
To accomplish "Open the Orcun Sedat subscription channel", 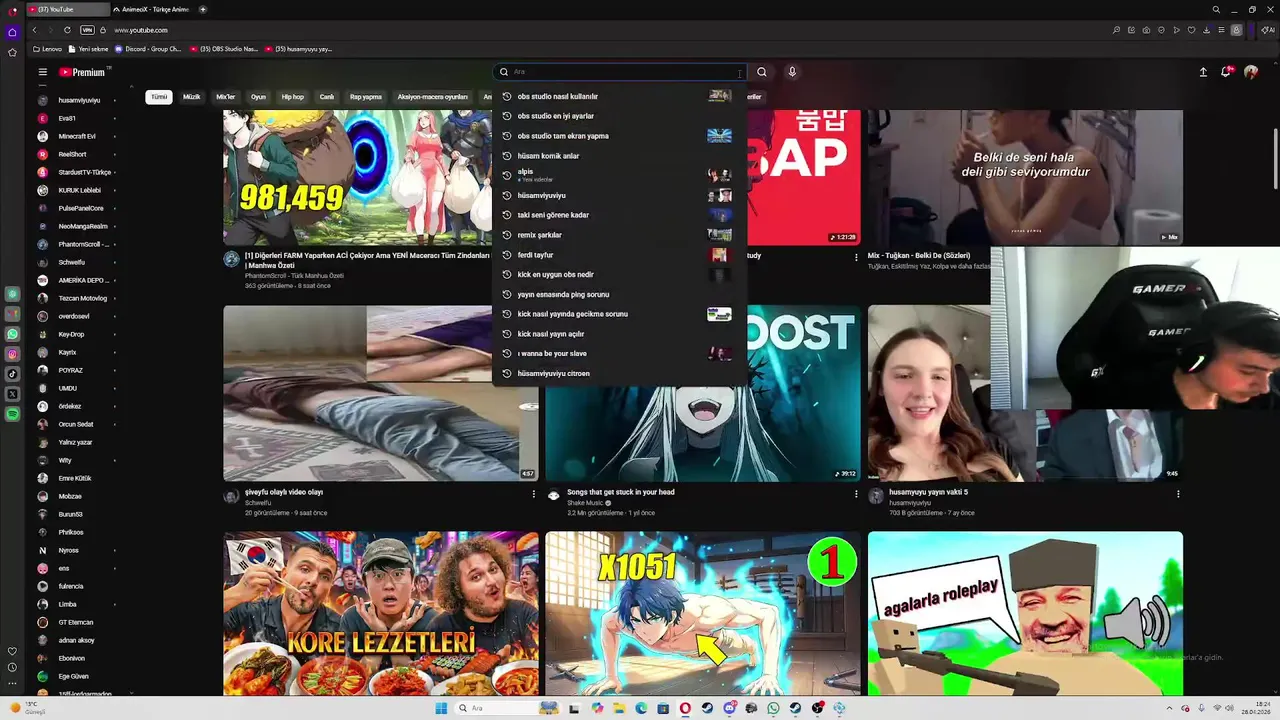I will [x=77, y=424].
